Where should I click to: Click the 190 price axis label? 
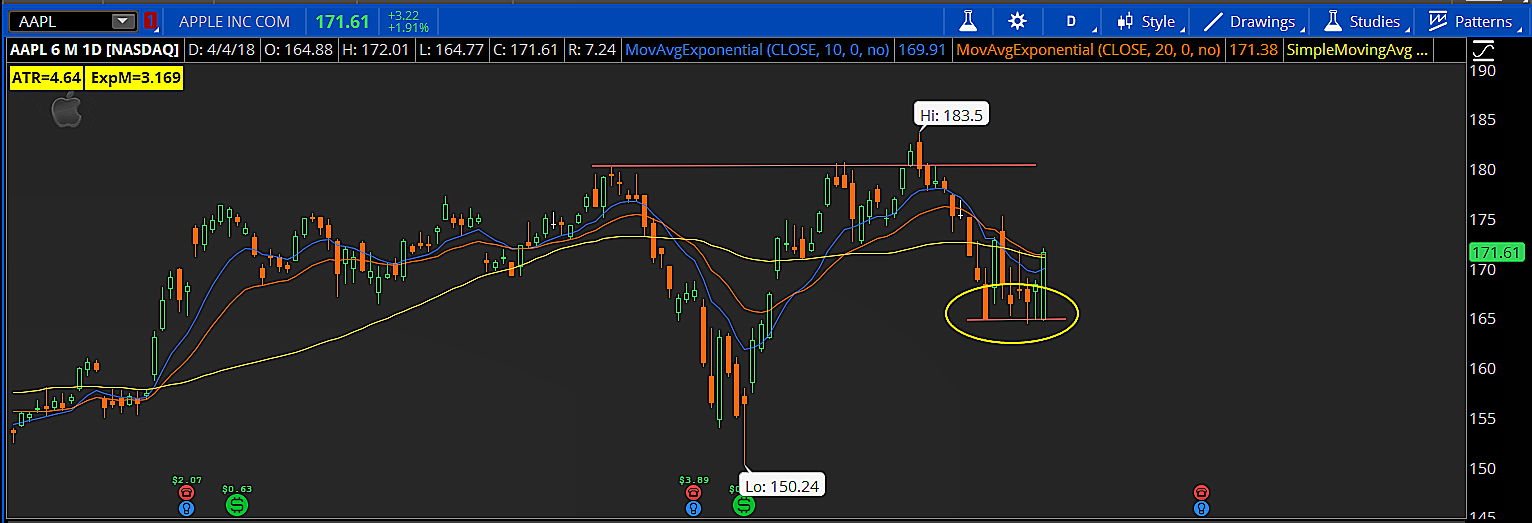tap(1483, 70)
